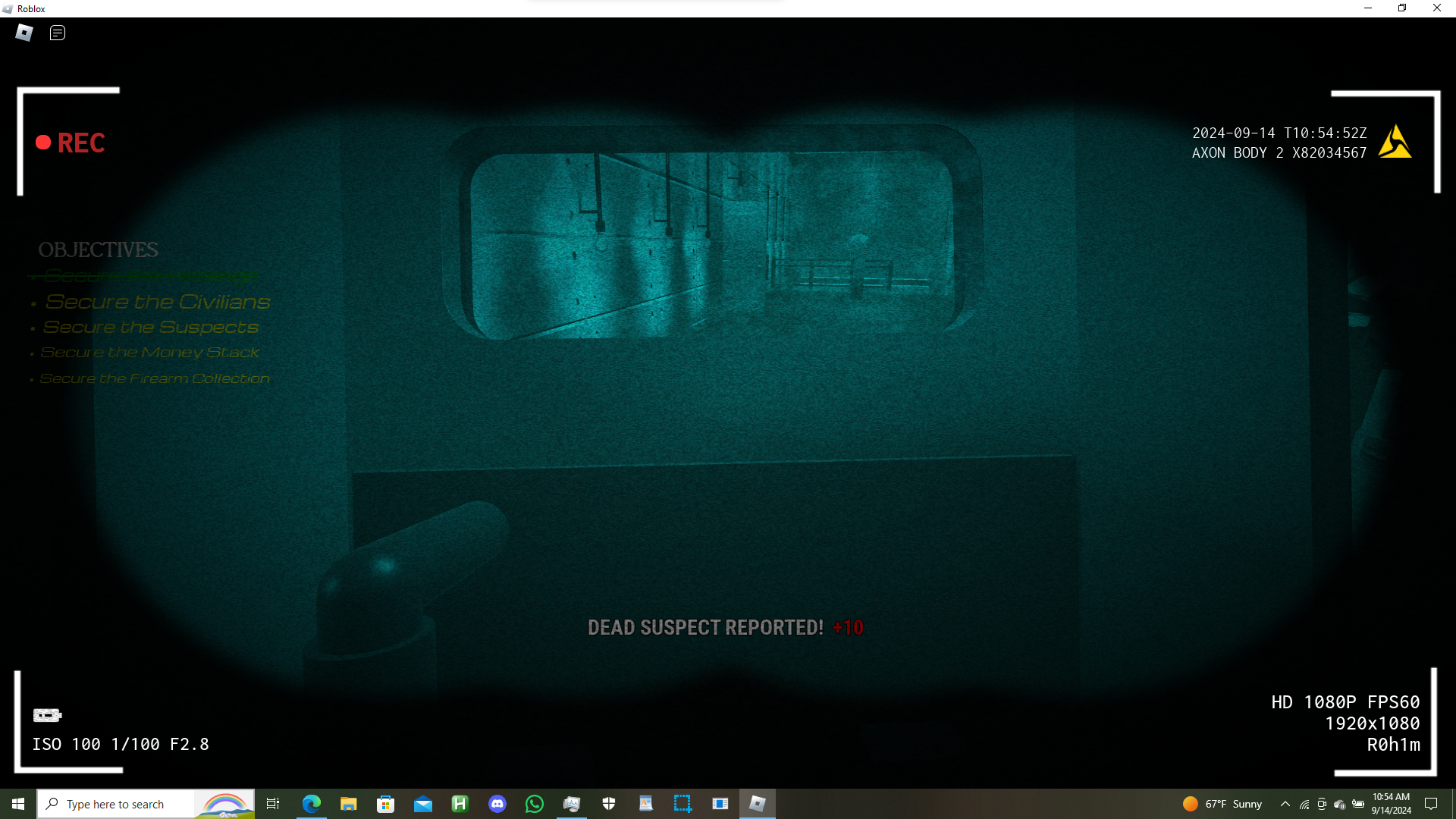Open the Snip & Sketch taskbar icon
This screenshot has height=819, width=1456.
coord(682,804)
